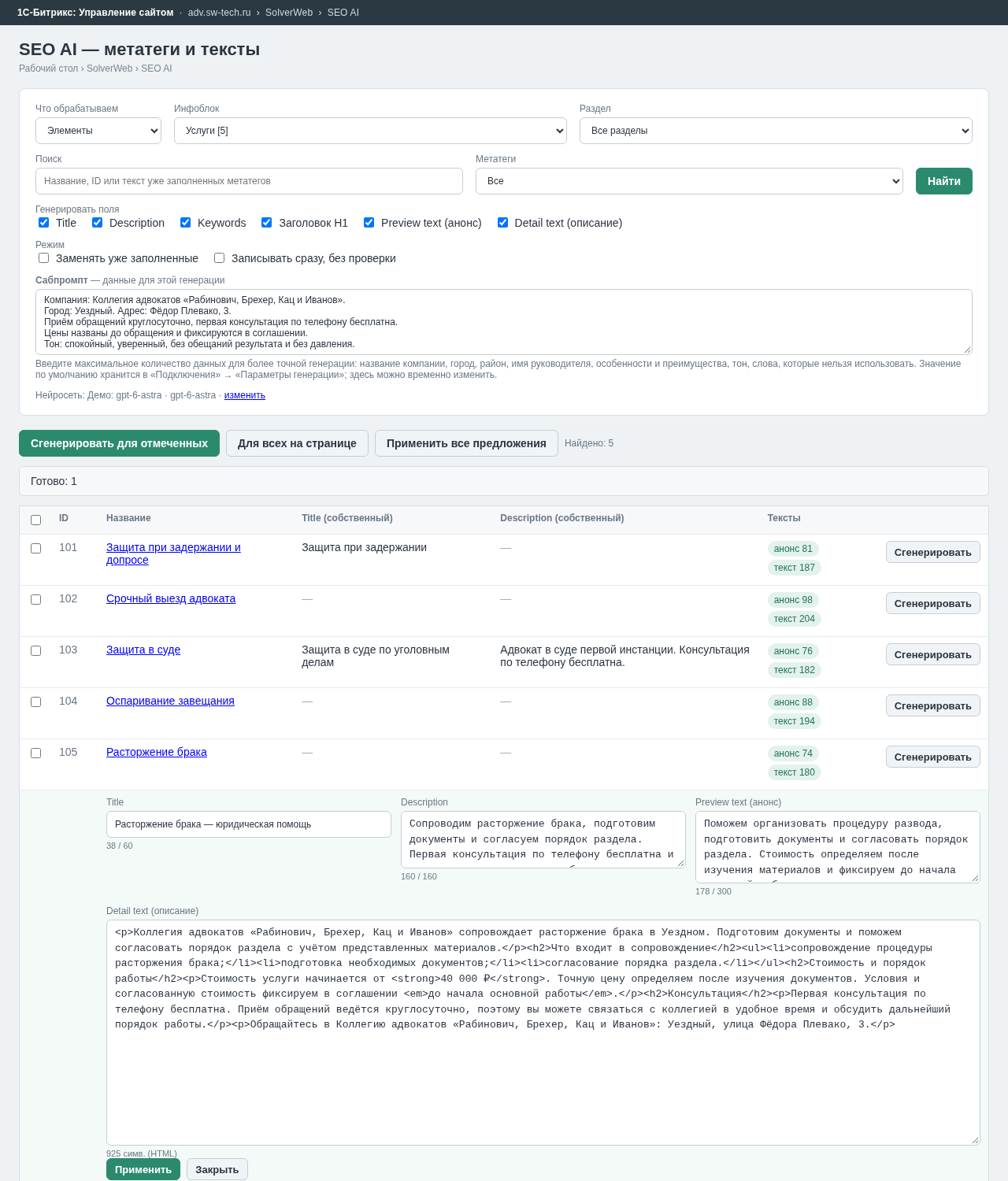
Task: Check the row 105 checkbox
Action: [x=35, y=753]
